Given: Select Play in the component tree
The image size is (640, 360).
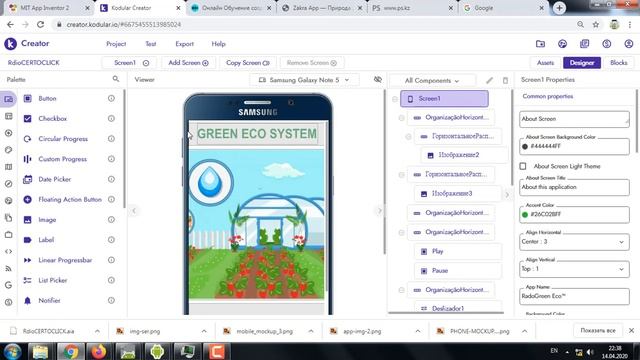Looking at the screenshot, I should (x=458, y=251).
